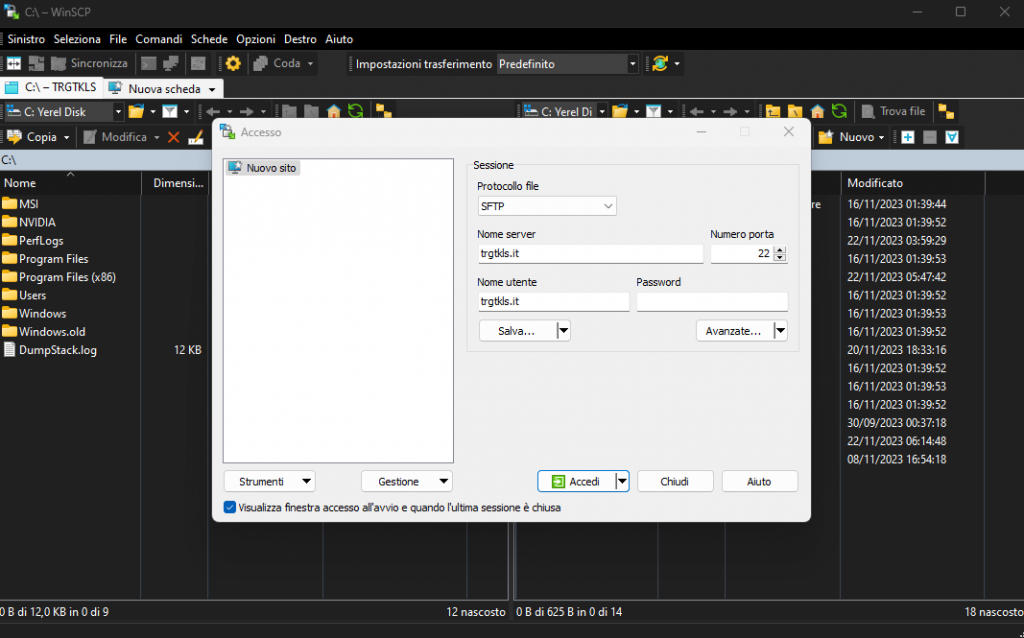Click the left panel home directory icon
The image size is (1024, 638).
334,112
